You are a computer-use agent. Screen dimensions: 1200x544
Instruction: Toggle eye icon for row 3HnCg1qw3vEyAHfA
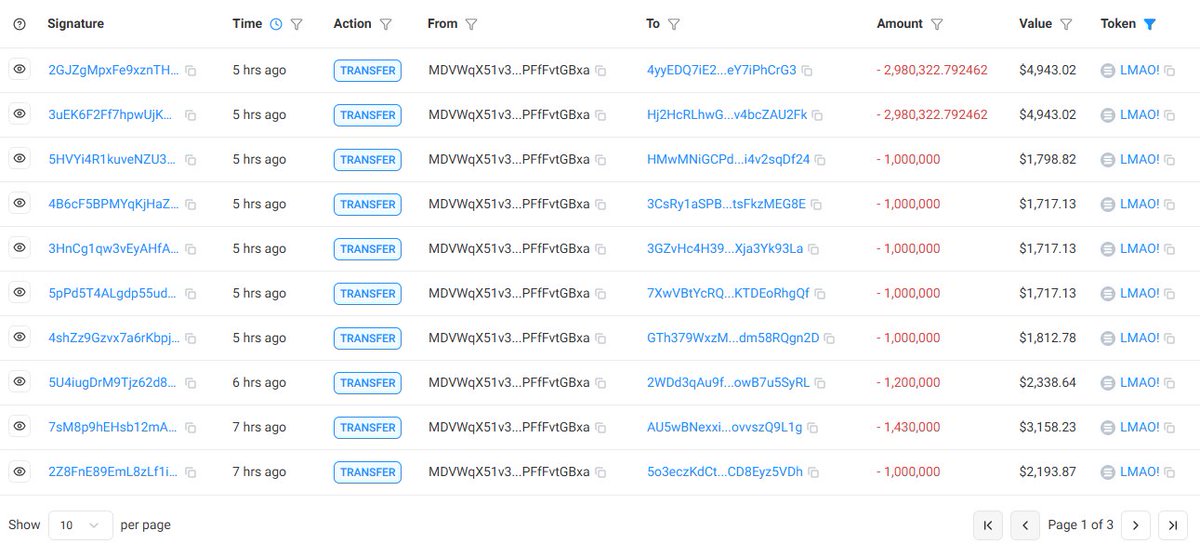point(19,247)
